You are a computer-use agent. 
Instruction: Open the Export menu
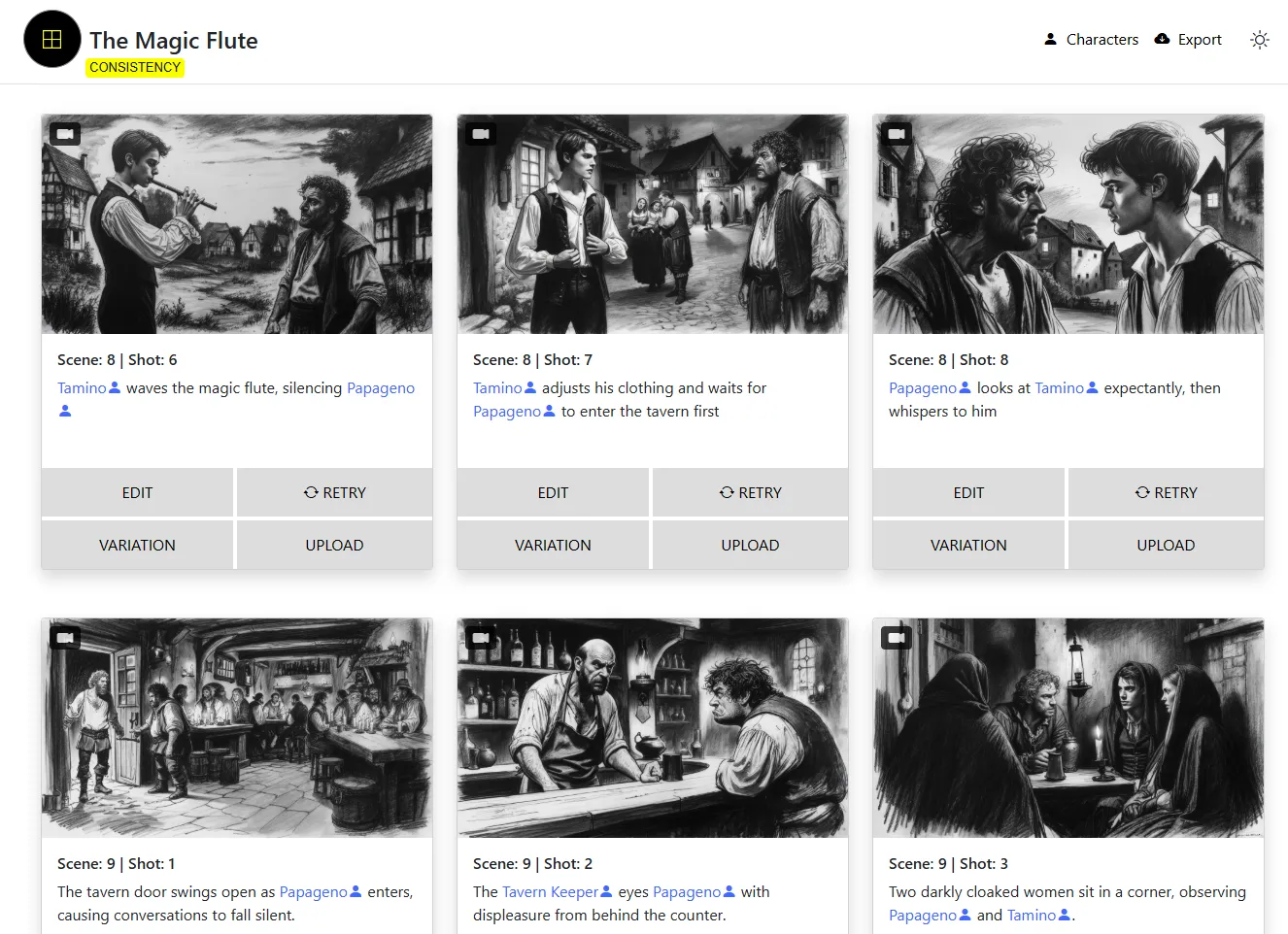tap(1188, 40)
